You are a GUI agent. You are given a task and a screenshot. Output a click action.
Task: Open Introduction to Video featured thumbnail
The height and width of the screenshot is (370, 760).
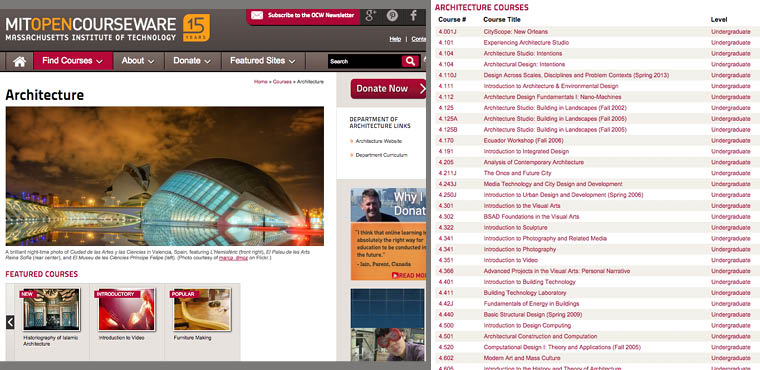click(x=127, y=309)
